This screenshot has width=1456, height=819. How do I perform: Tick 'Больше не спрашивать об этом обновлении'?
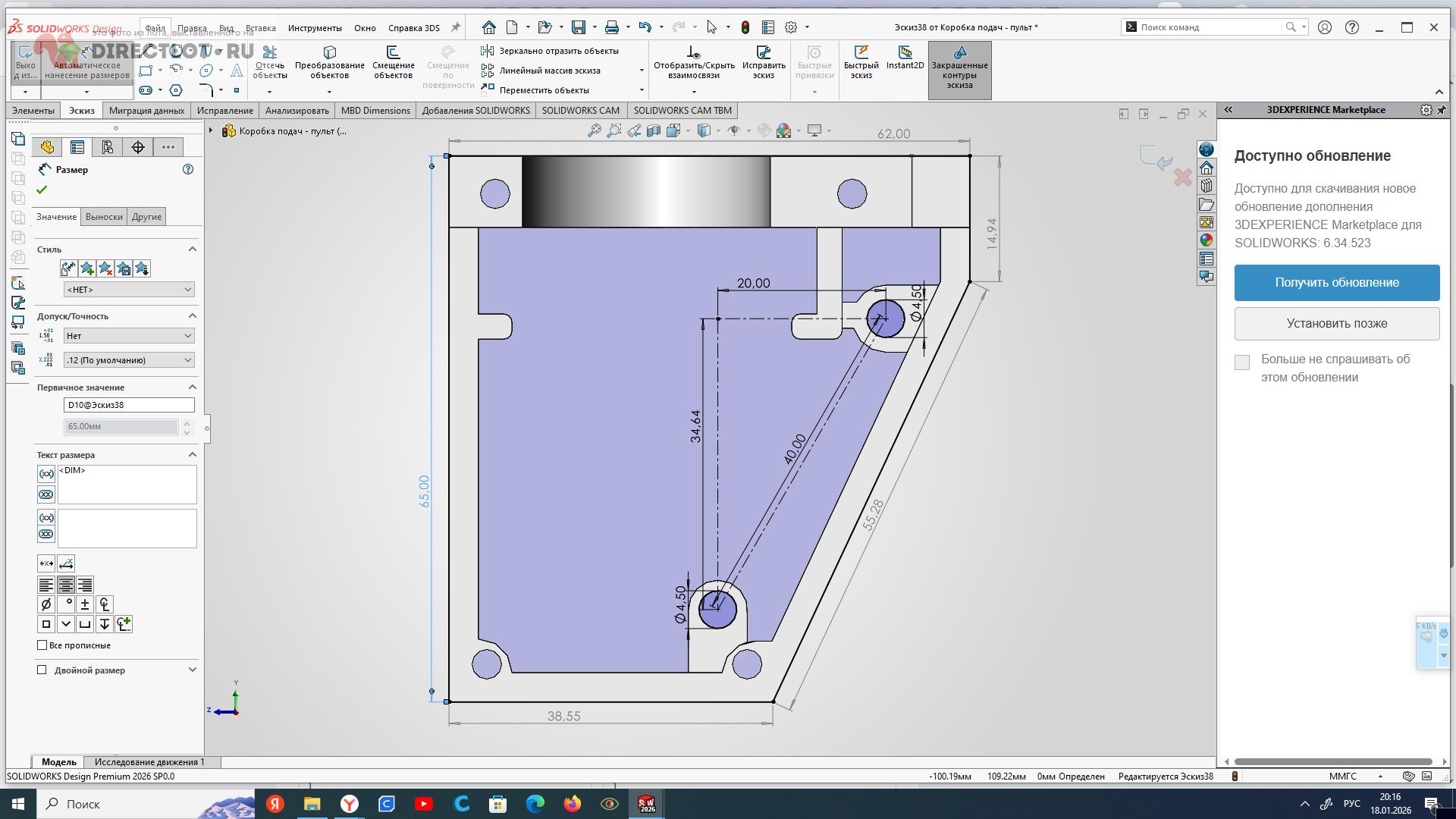[x=1242, y=362]
